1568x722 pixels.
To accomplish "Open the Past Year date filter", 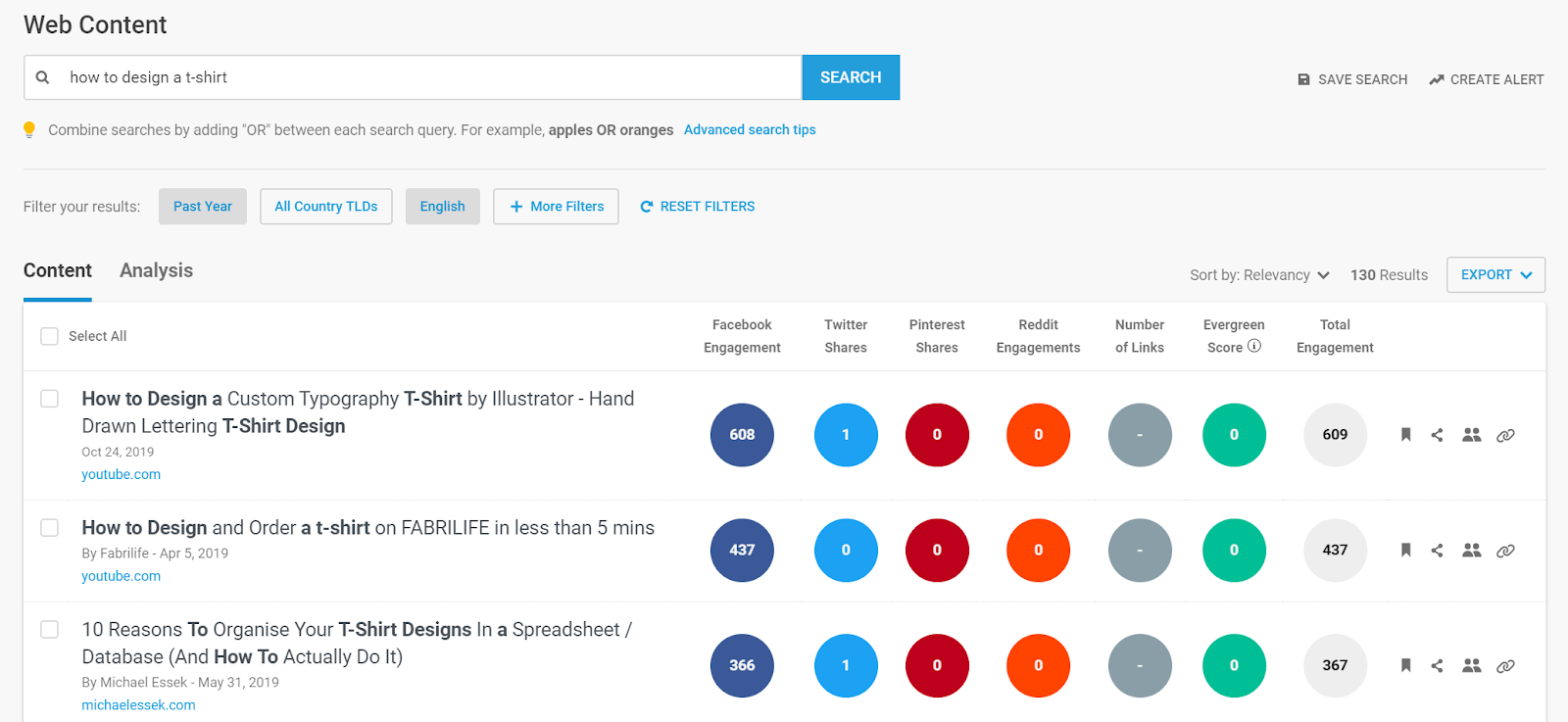I will pos(203,207).
